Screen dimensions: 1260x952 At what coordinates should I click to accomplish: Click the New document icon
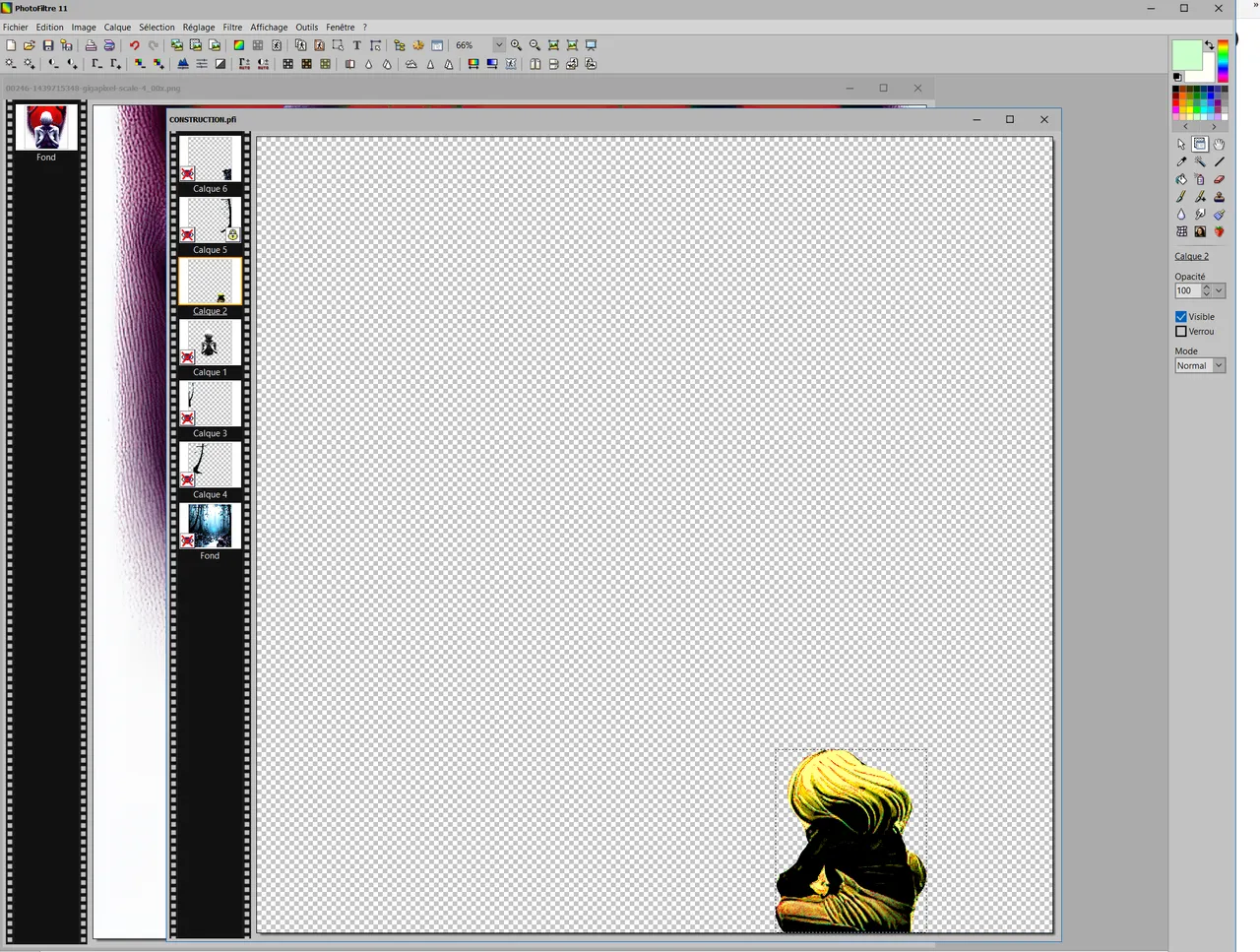[x=11, y=45]
